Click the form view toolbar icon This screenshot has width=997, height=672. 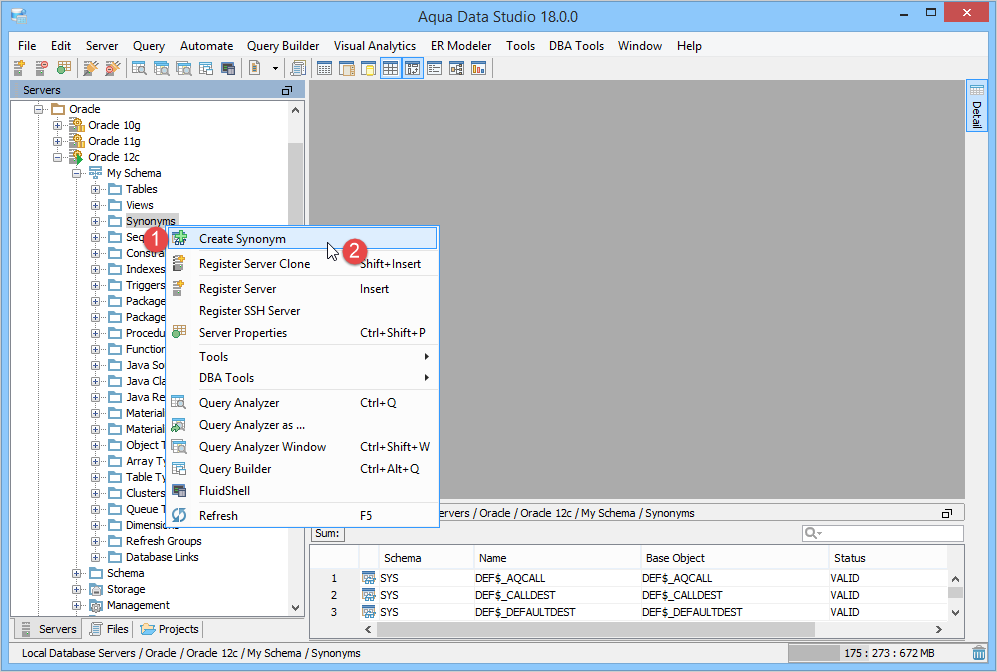pyautogui.click(x=435, y=68)
